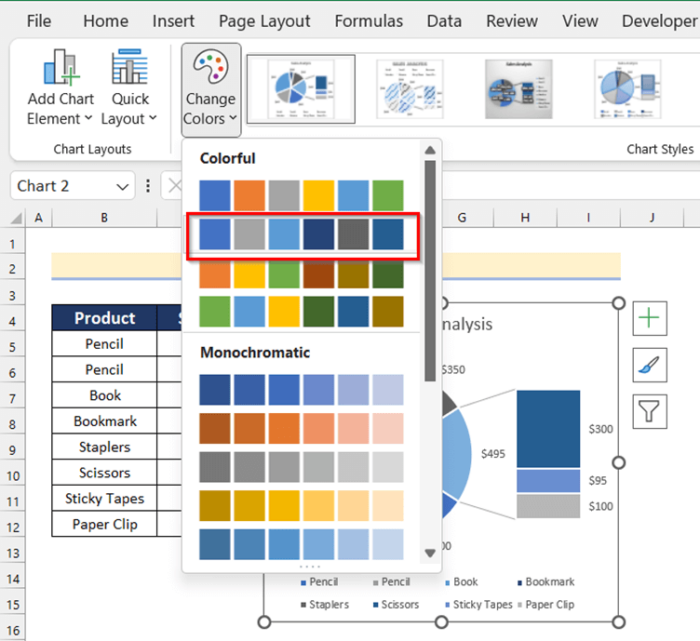The width and height of the screenshot is (700, 641).
Task: Click the Bookmark cell
Action: [104, 421]
